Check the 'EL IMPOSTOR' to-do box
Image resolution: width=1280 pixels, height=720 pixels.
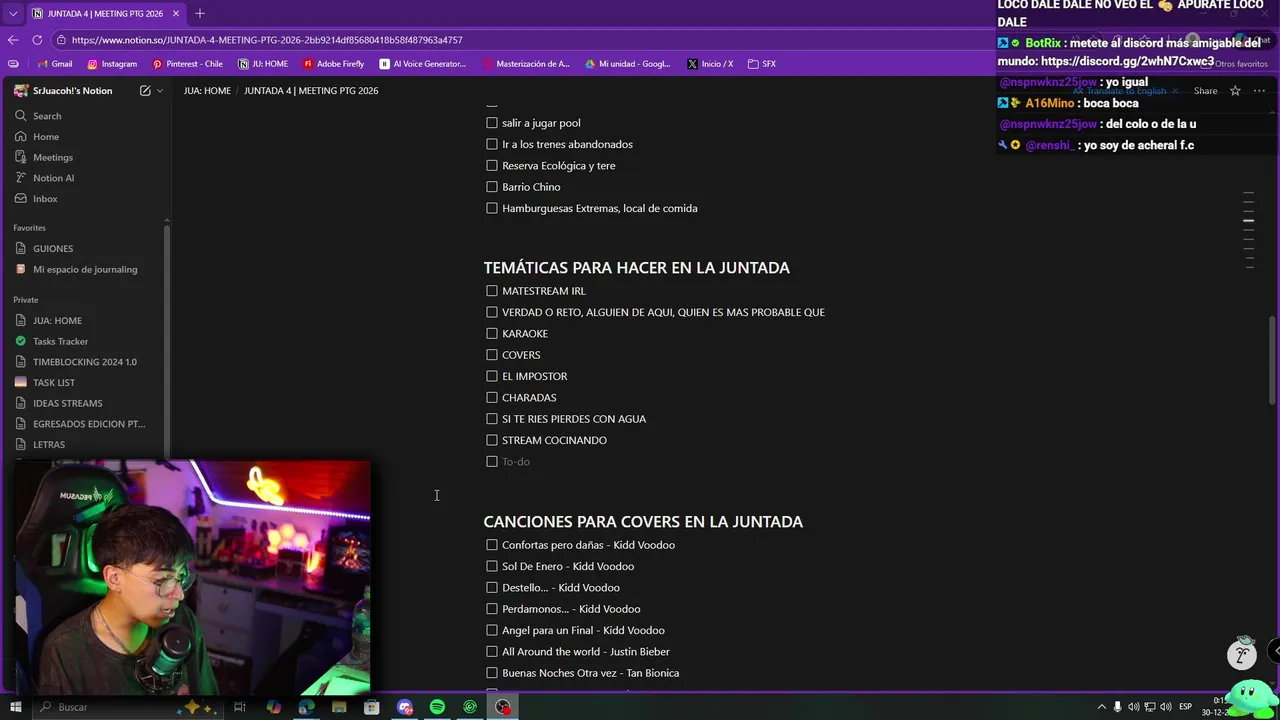492,376
